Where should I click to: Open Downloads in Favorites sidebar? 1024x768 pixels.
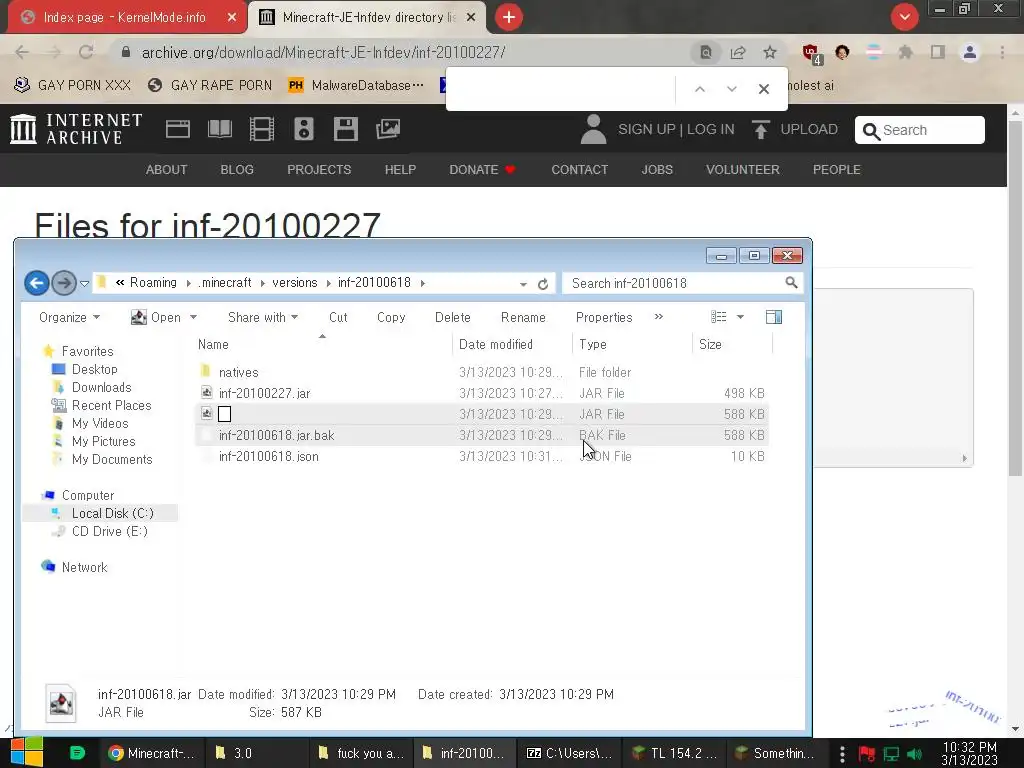101,387
